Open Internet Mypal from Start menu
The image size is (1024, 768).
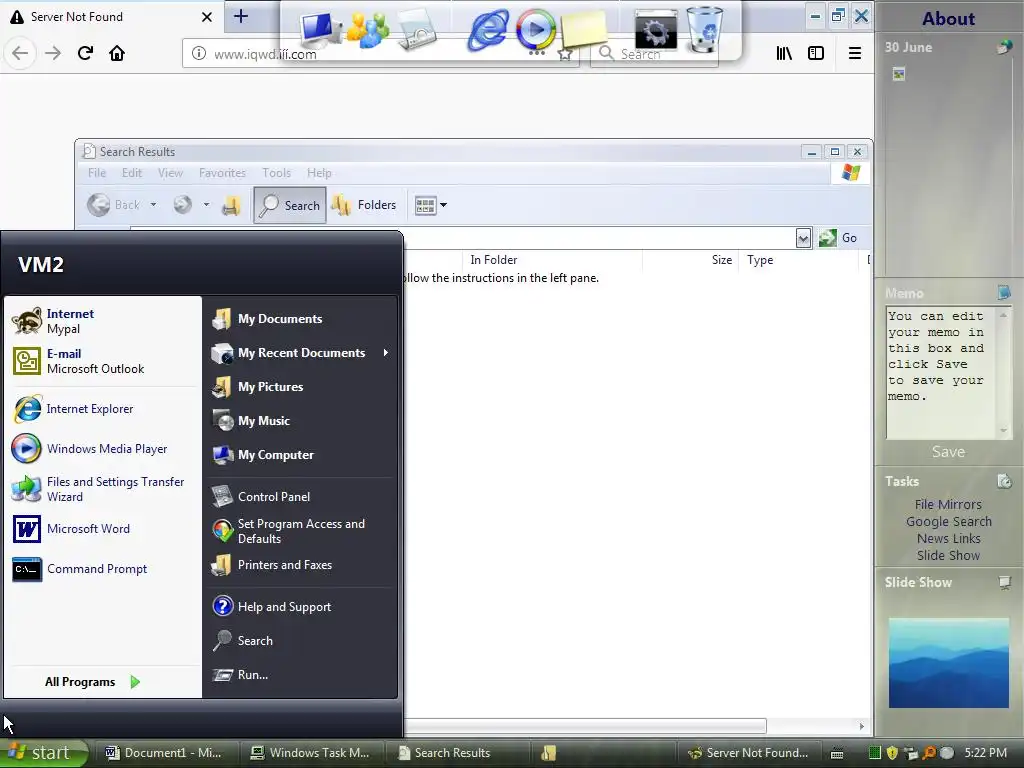tap(103, 321)
